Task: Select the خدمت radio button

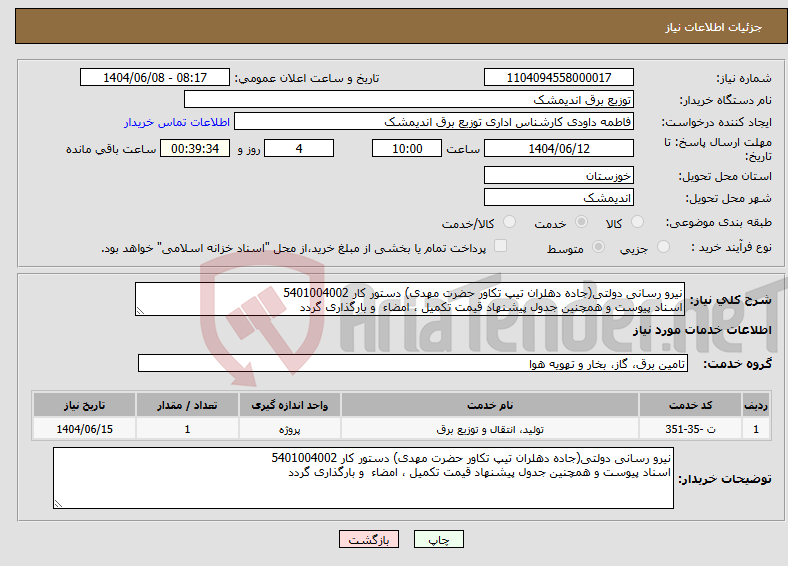Action: click(581, 222)
